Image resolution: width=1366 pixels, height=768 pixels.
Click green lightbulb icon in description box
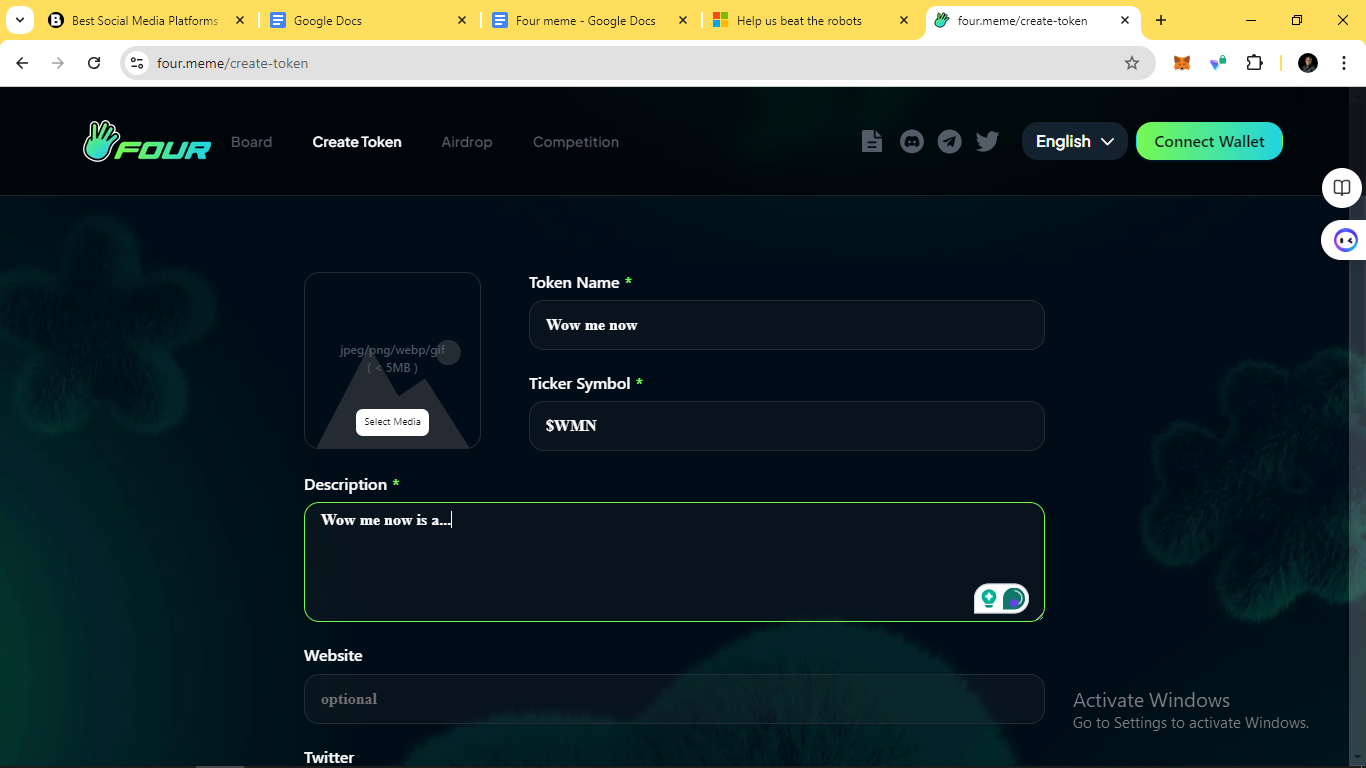point(989,598)
